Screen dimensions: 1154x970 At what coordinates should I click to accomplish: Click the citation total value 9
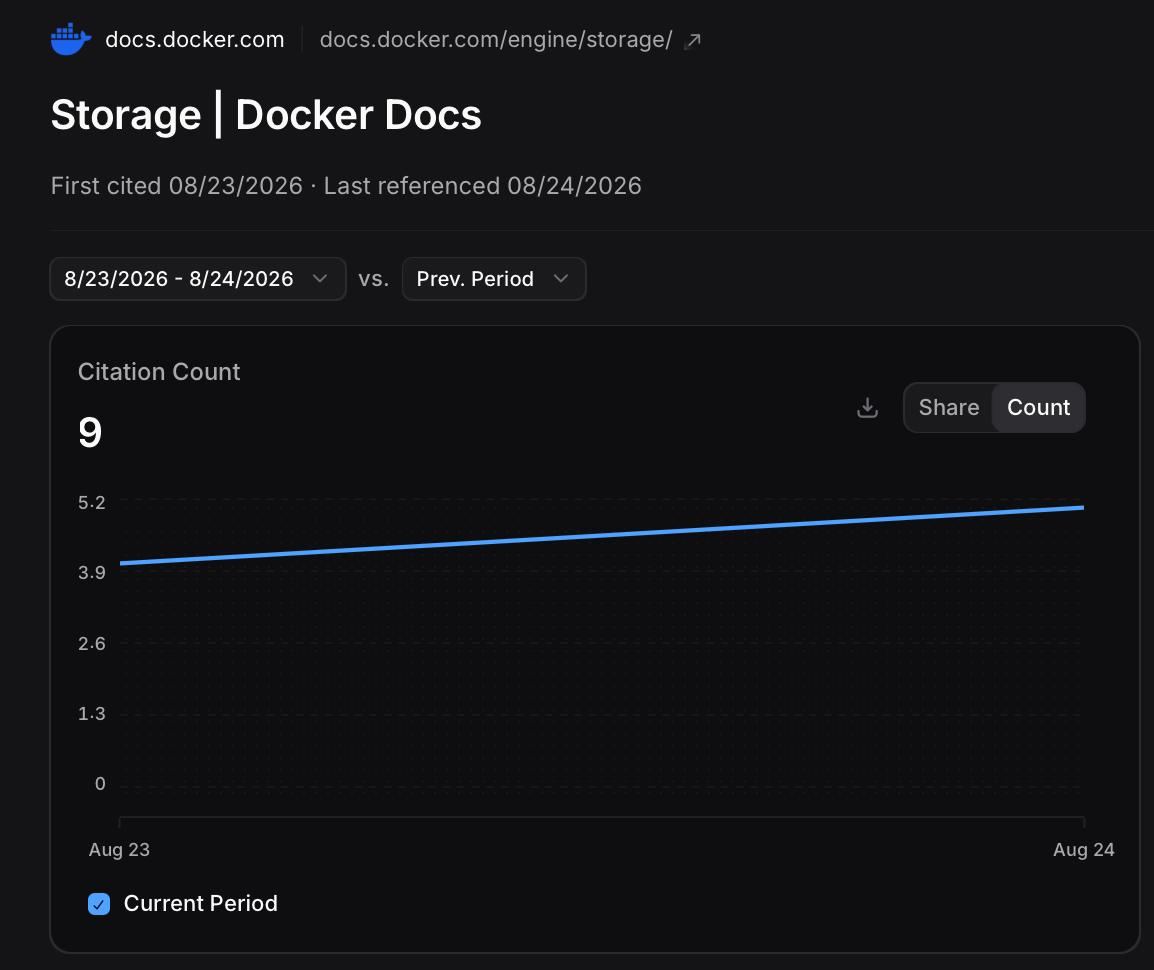(90, 433)
